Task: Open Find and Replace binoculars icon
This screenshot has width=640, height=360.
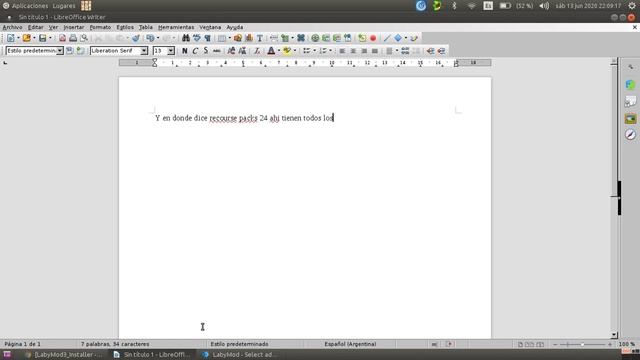Action: (186, 38)
